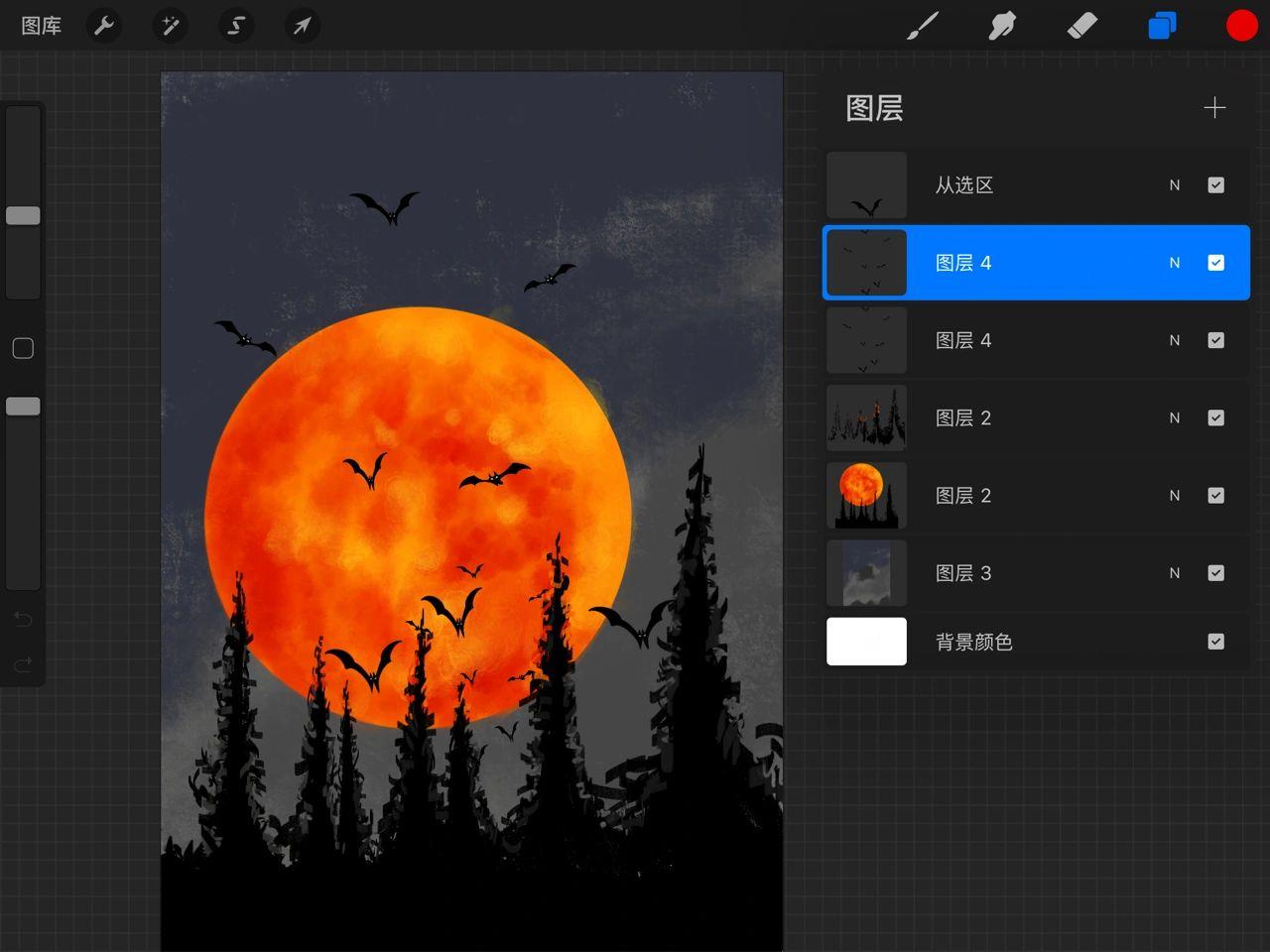
Task: Add a new layer with plus
Action: 1214,108
